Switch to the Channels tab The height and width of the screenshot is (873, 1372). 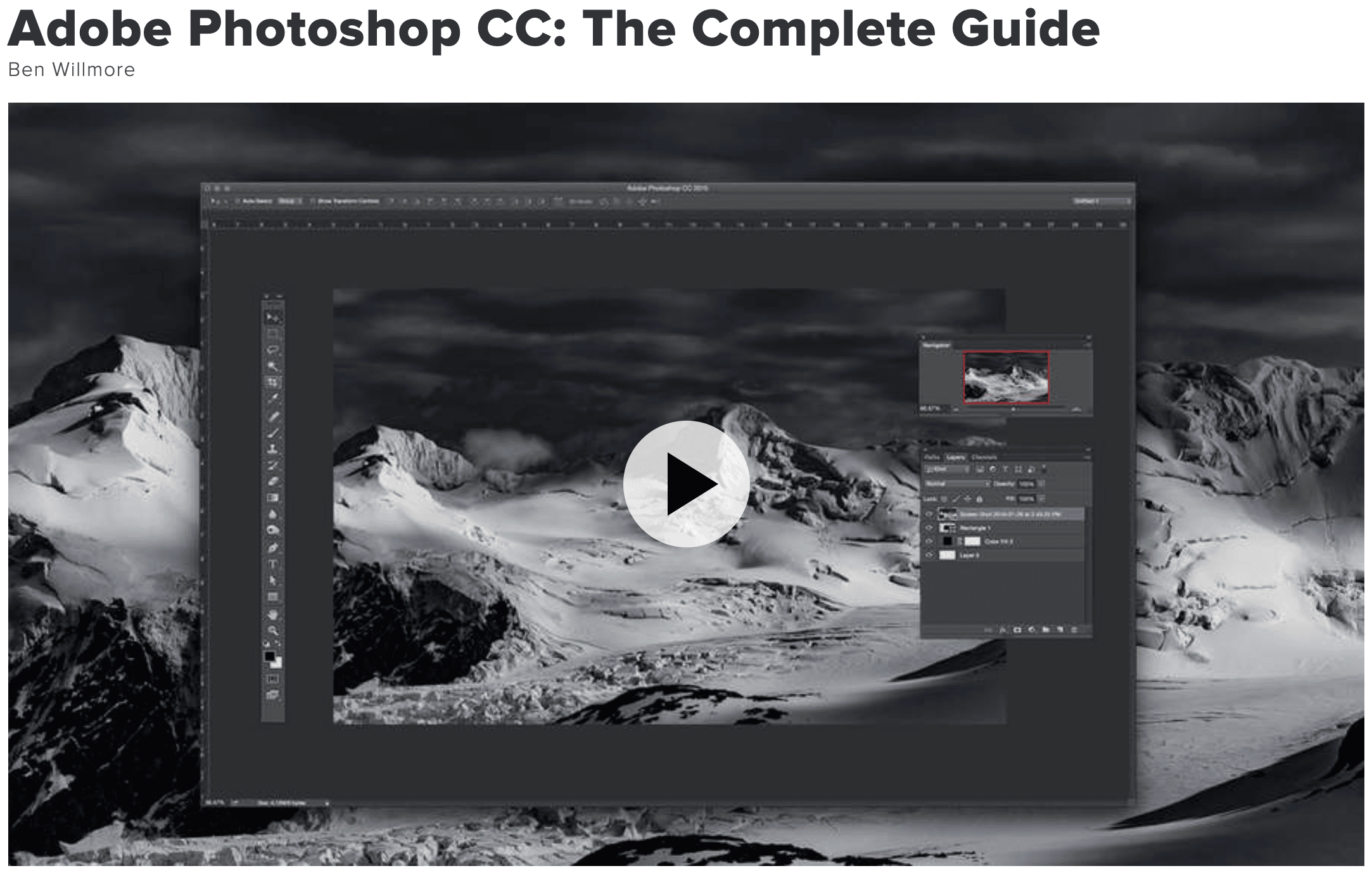click(984, 457)
